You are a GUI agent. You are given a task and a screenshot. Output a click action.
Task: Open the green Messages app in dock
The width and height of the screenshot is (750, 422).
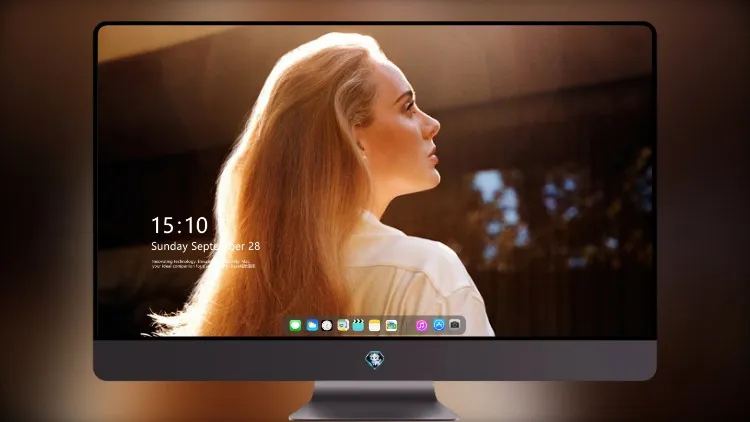point(295,326)
